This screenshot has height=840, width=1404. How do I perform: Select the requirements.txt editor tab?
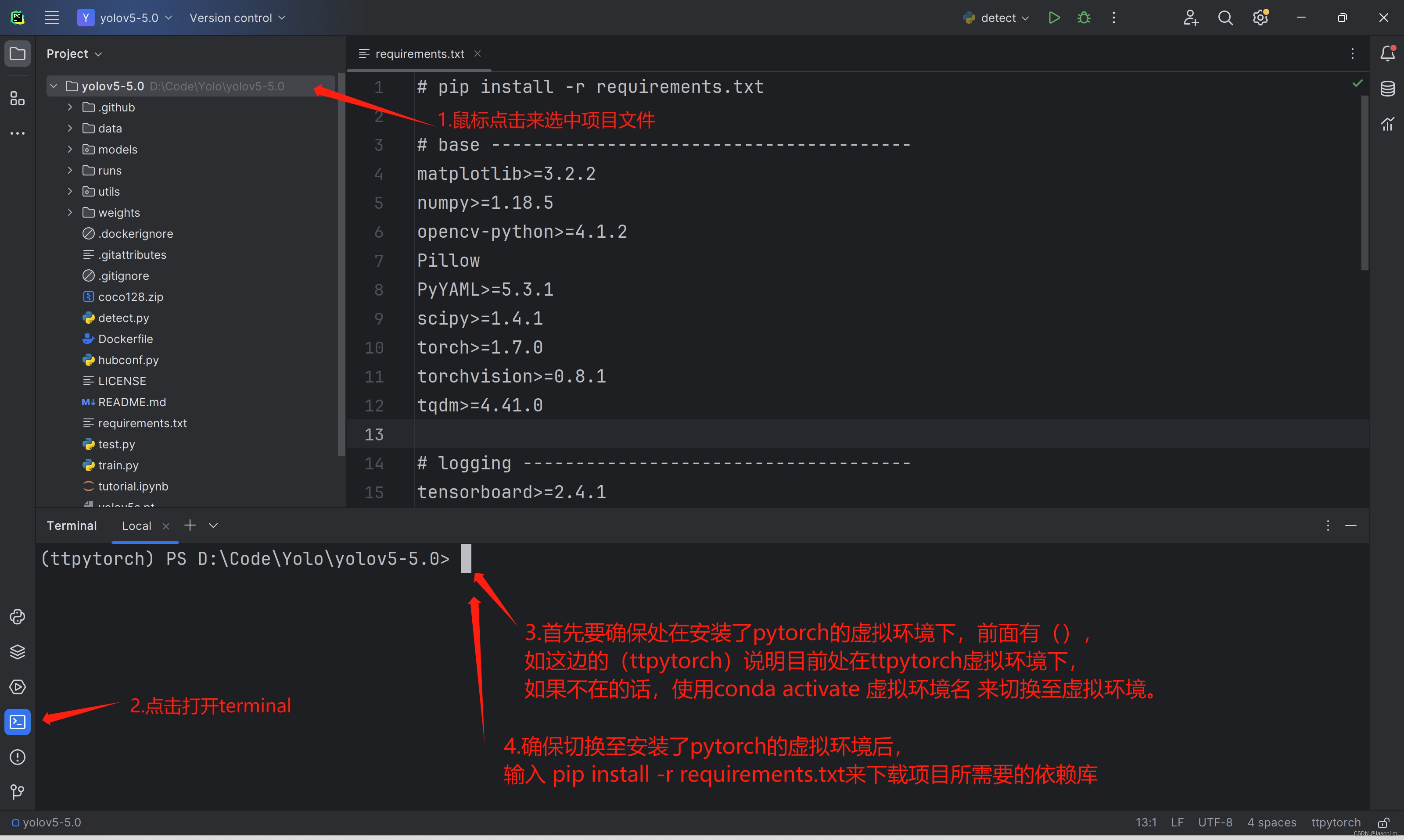coord(420,54)
